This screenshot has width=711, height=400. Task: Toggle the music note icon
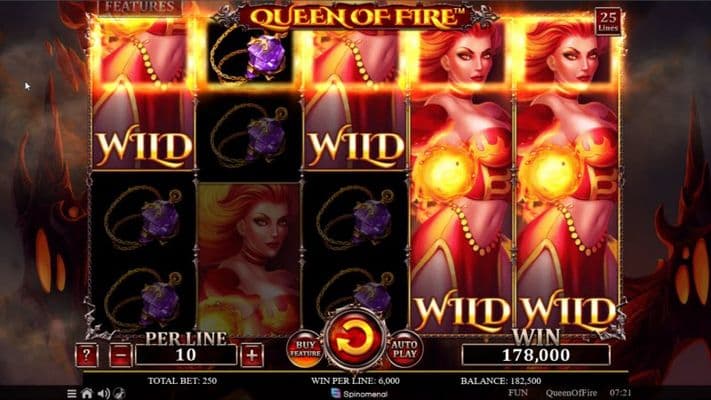119,393
